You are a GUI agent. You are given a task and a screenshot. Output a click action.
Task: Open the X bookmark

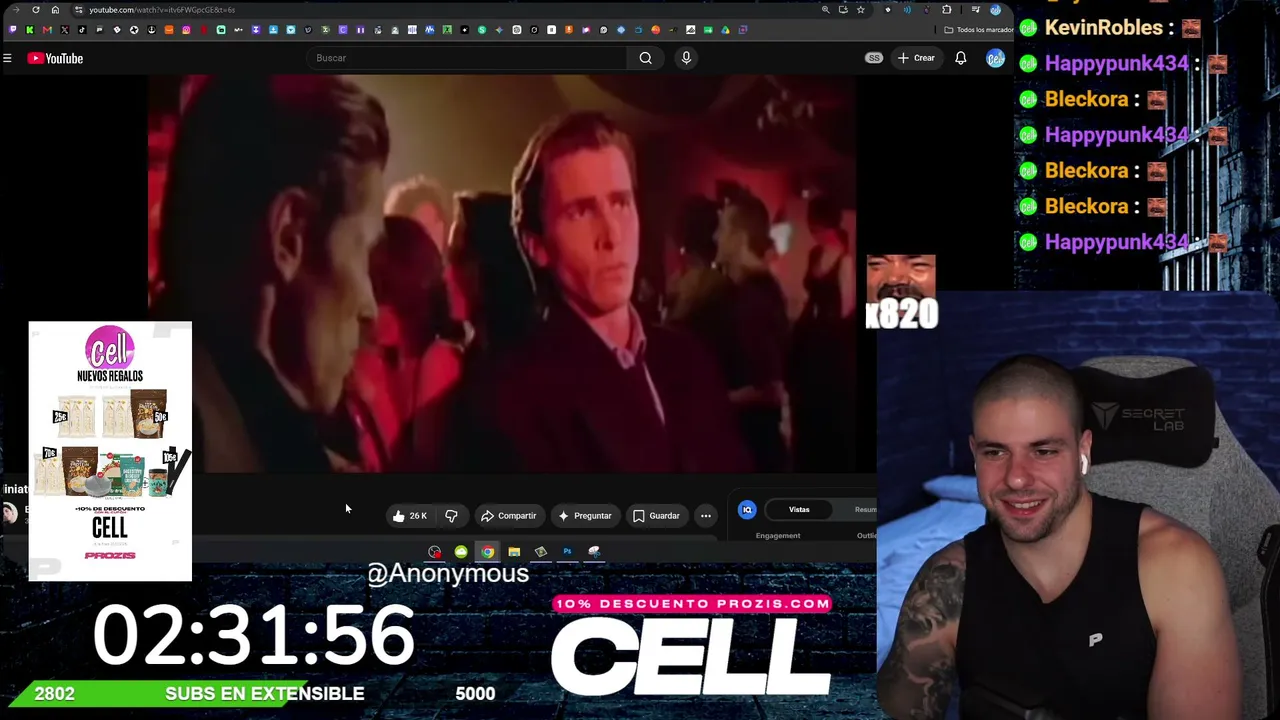[x=64, y=30]
